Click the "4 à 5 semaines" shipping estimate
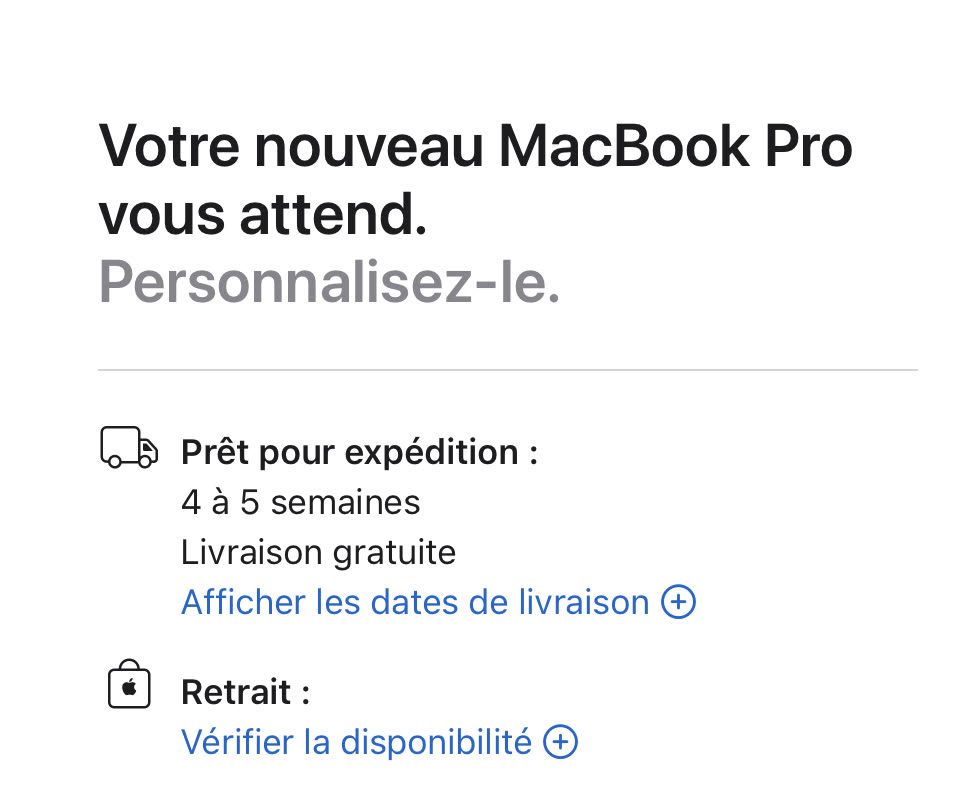The height and width of the screenshot is (810, 958). point(300,502)
